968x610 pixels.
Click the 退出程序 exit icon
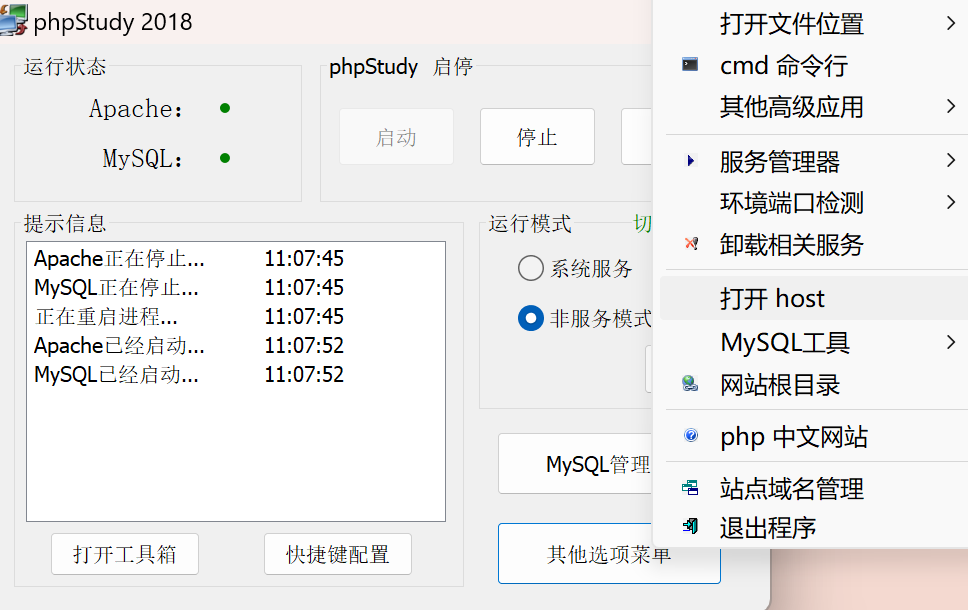coord(690,526)
